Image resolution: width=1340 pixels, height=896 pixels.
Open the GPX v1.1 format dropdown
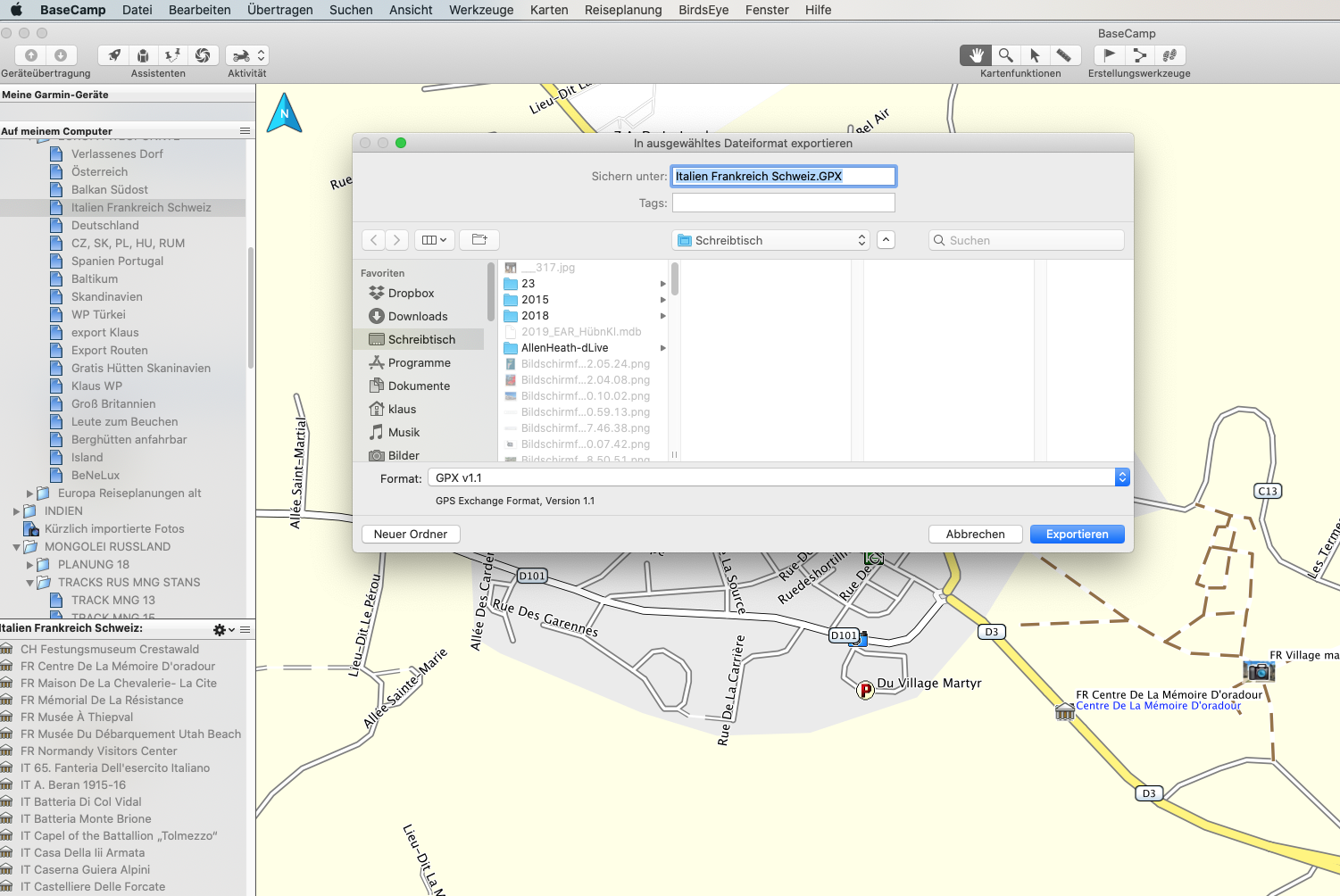tap(778, 477)
